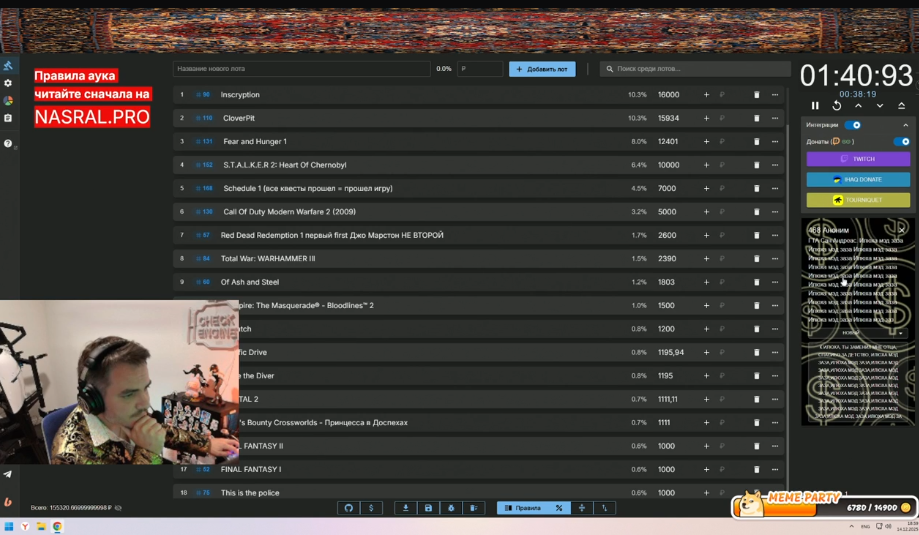Delete the Call Of Duty Modern Warfare 2 lot
This screenshot has width=919, height=535.
click(x=756, y=212)
